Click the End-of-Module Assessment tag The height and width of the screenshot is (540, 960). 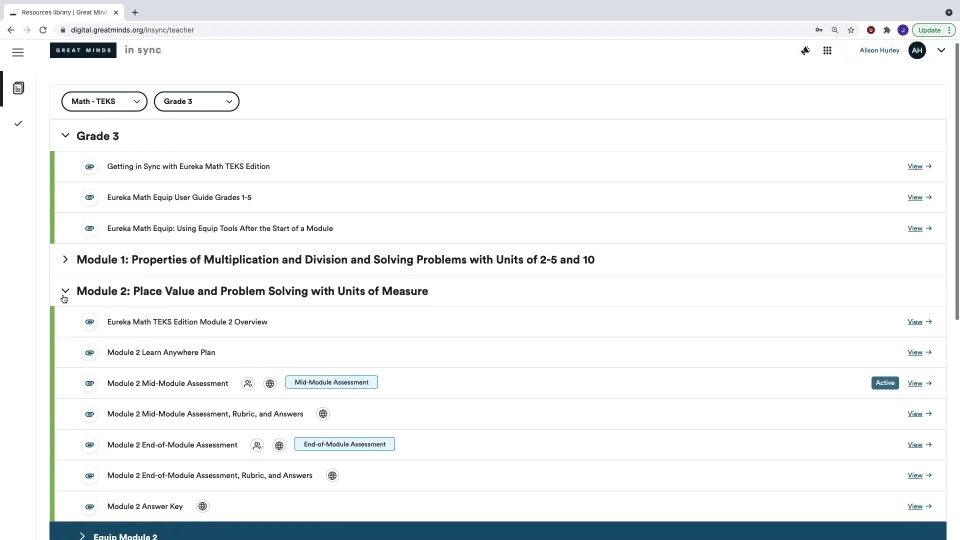click(344, 444)
